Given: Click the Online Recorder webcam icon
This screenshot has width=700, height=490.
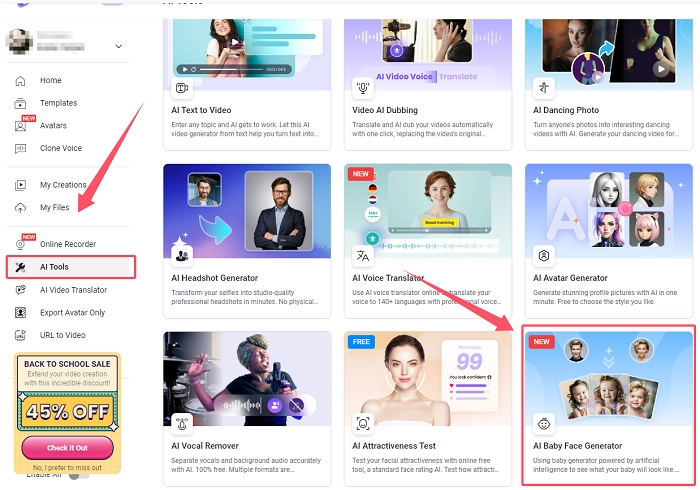Looking at the screenshot, I should [x=20, y=244].
